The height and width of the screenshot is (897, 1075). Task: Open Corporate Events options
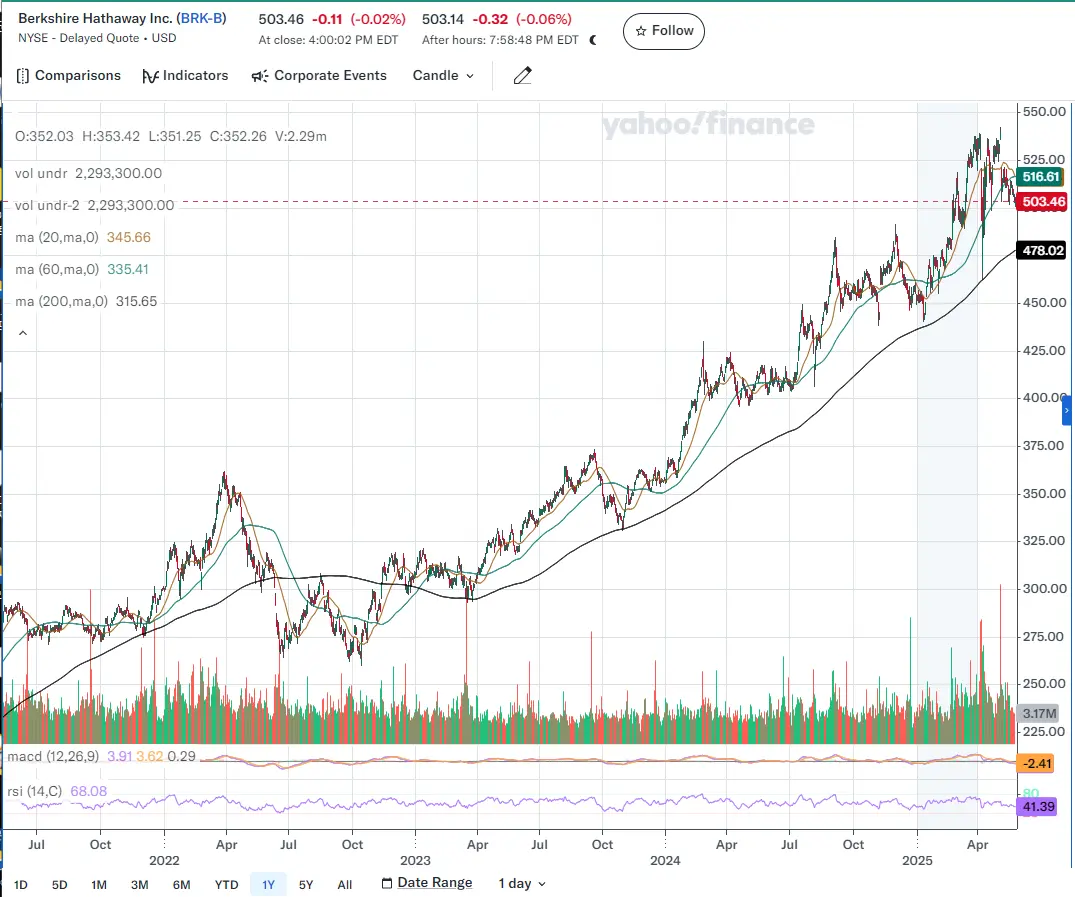(x=319, y=75)
